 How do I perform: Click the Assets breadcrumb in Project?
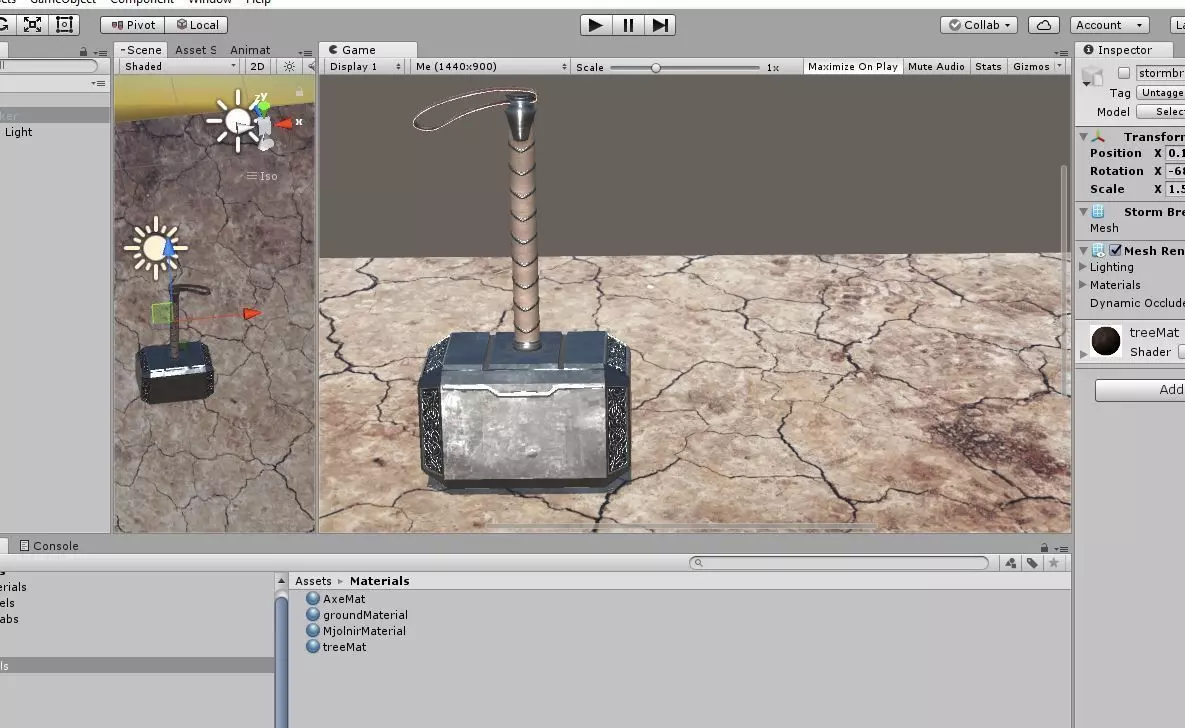pyautogui.click(x=313, y=581)
